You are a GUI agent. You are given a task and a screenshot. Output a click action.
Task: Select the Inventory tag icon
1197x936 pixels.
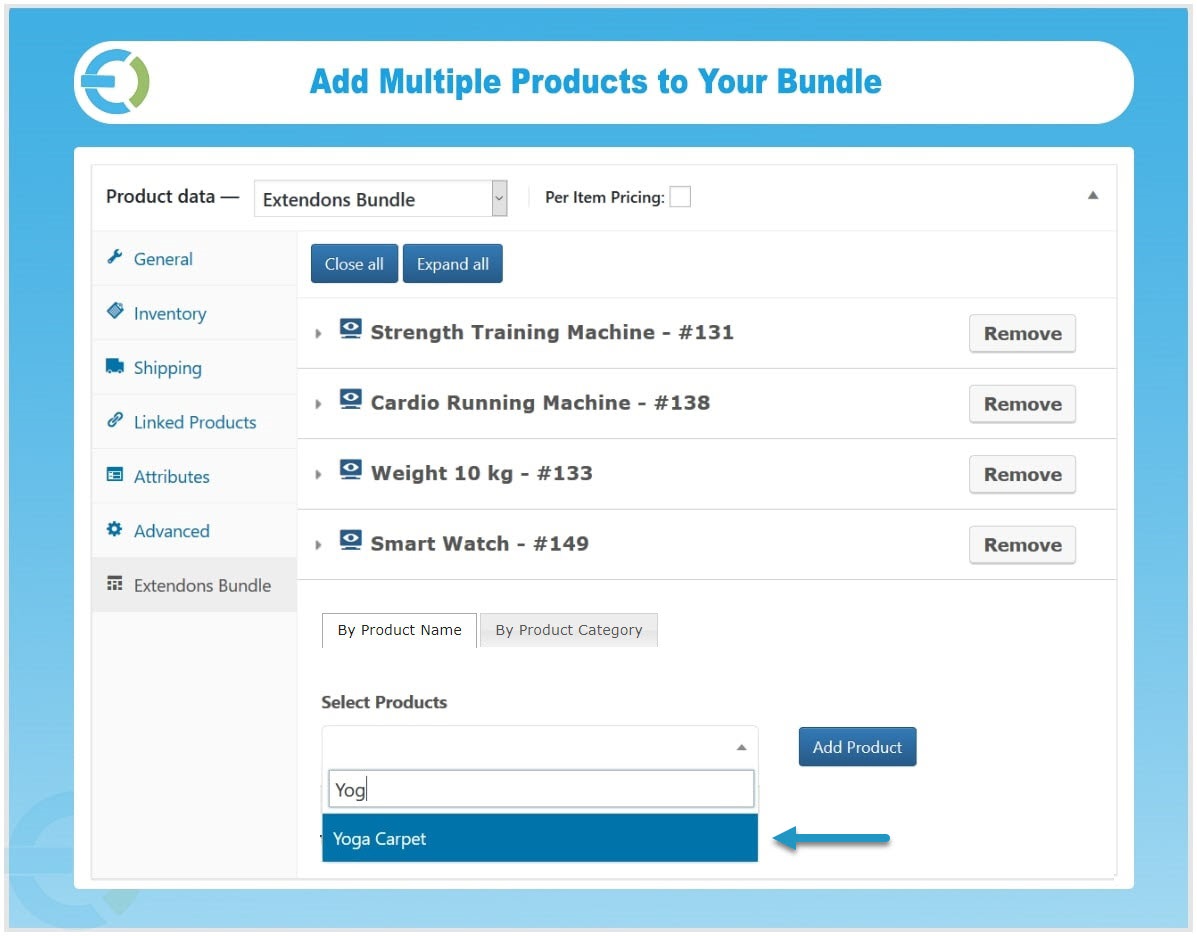coord(115,312)
